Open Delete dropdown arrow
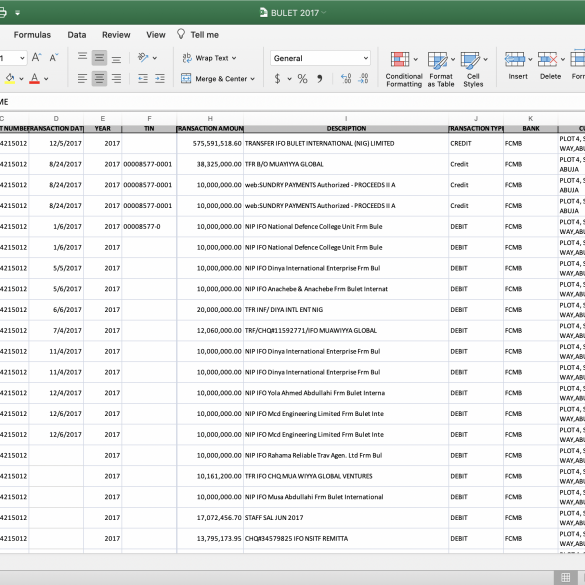The height and width of the screenshot is (585, 585). click(563, 59)
